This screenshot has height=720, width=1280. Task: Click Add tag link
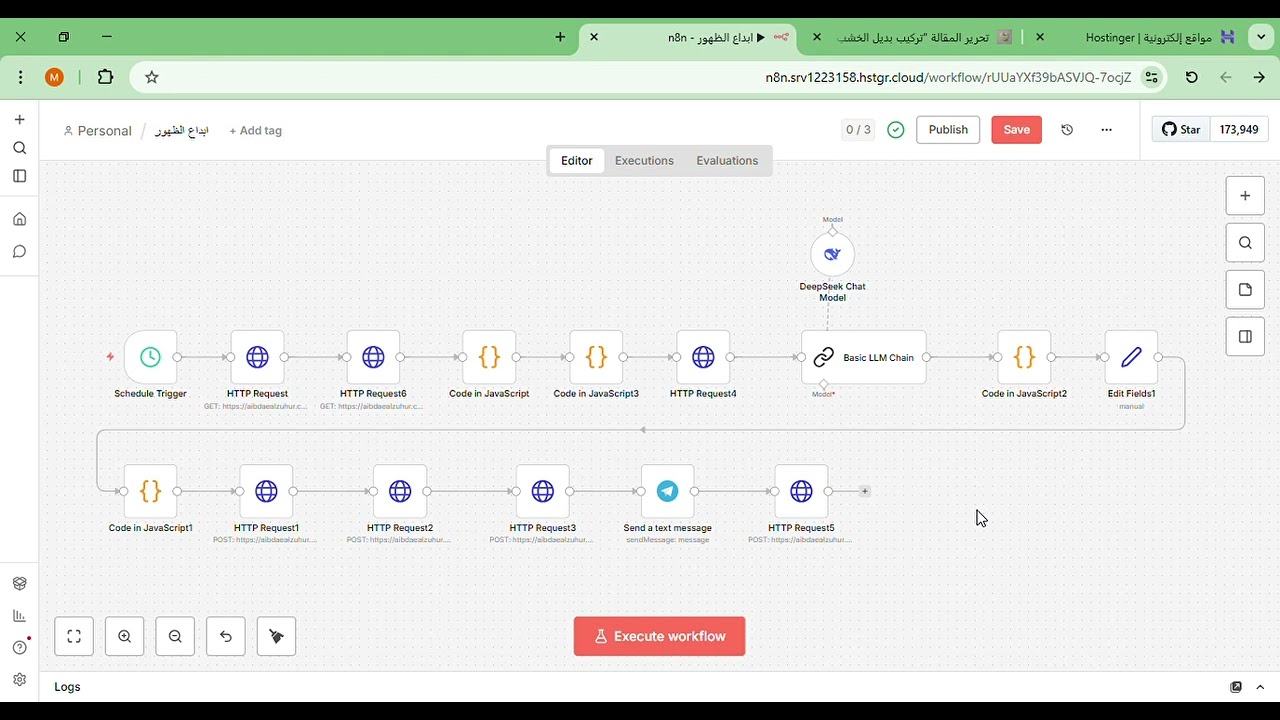click(x=256, y=131)
